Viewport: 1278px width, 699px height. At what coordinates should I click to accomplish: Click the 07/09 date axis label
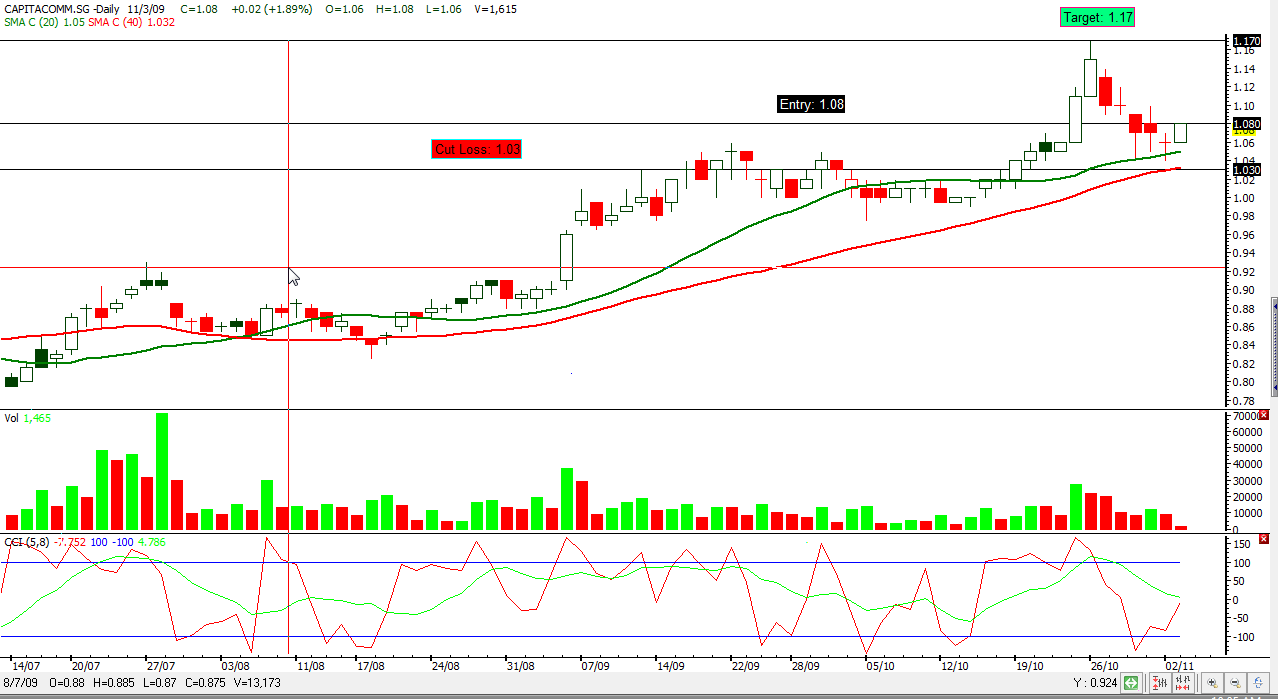coord(596,664)
